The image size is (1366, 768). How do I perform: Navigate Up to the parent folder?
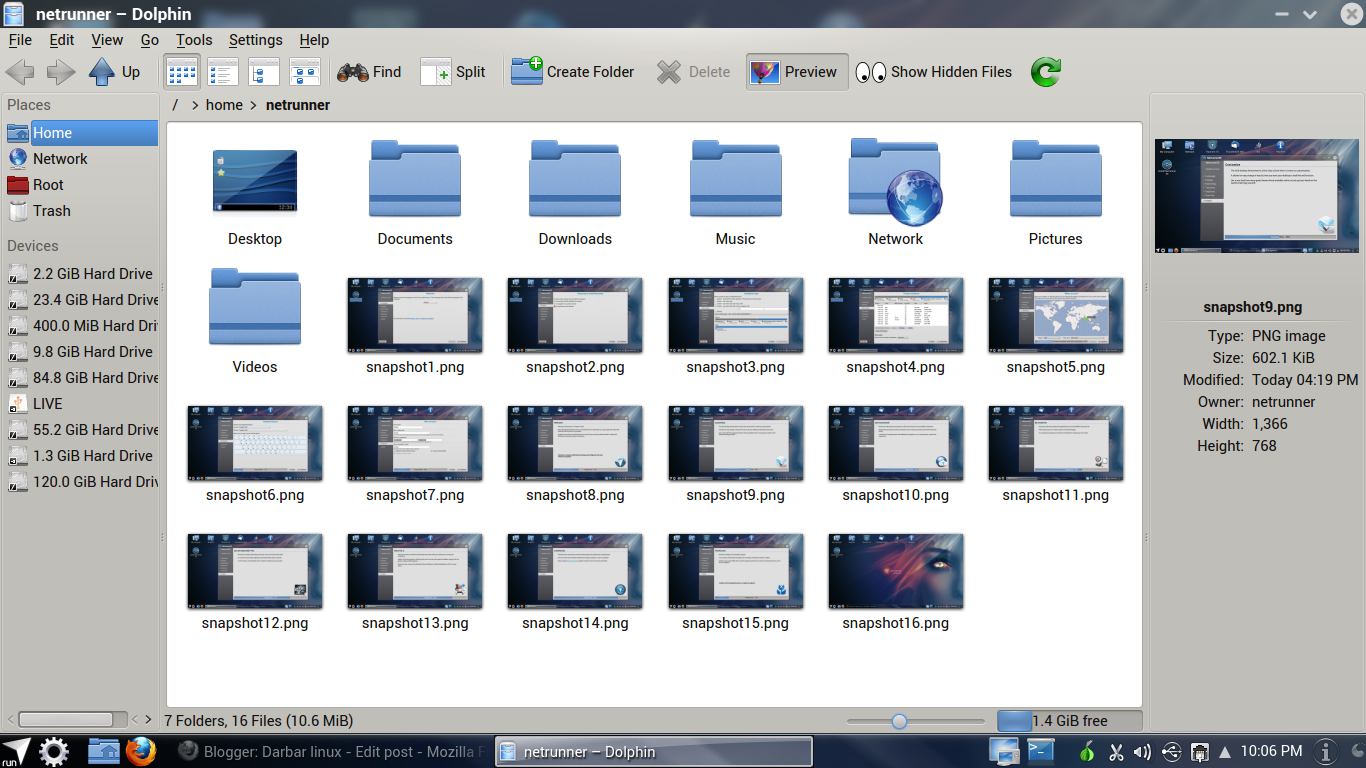[117, 71]
